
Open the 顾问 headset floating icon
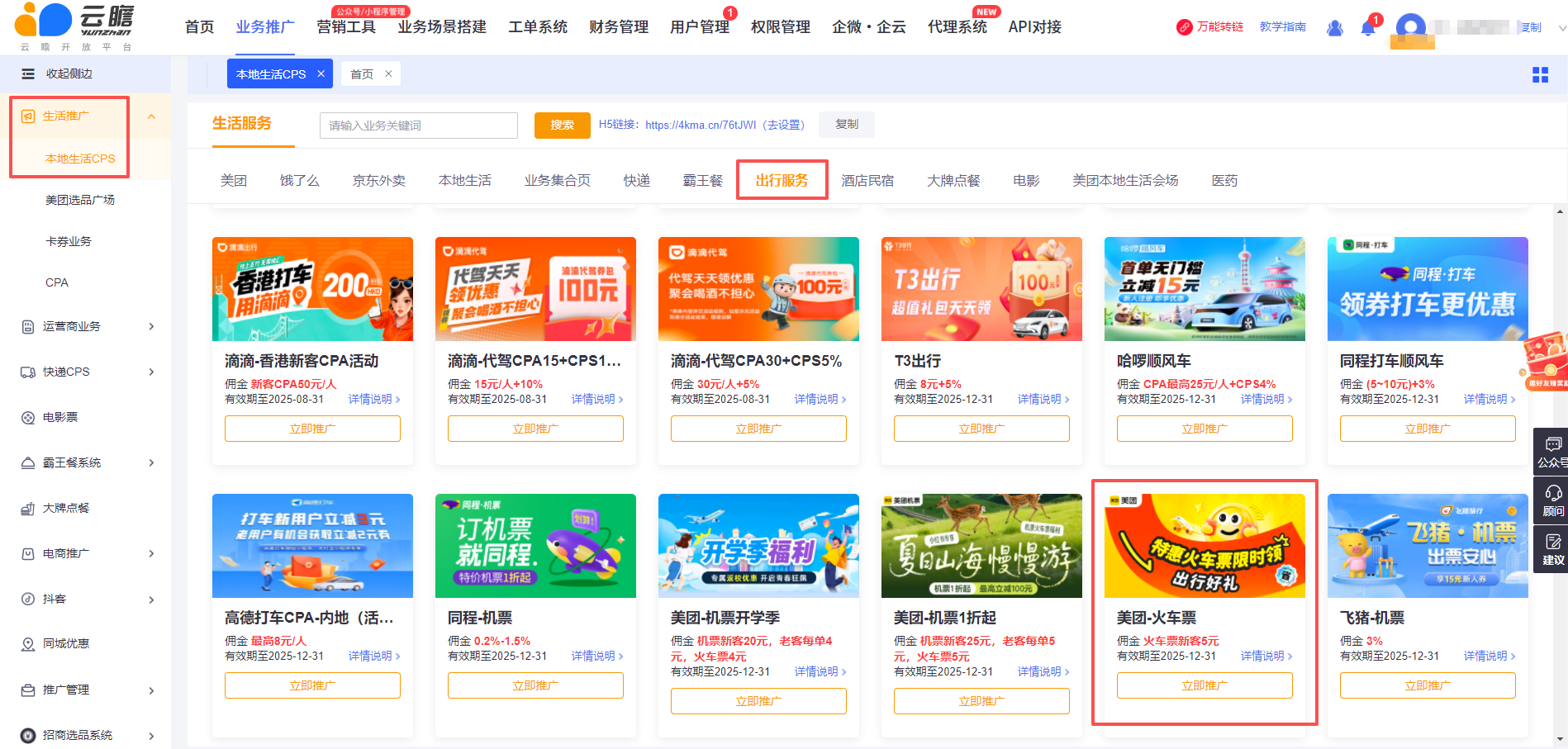tap(1553, 493)
